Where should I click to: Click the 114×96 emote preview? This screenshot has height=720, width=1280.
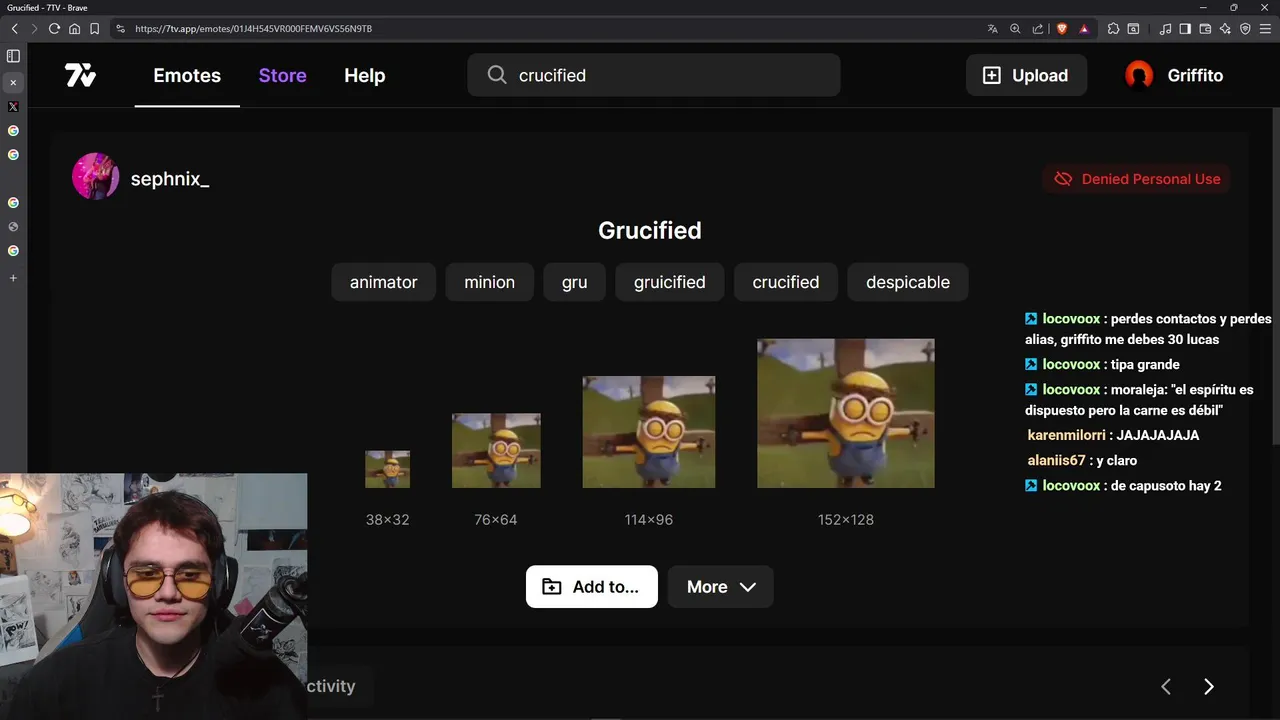point(649,432)
